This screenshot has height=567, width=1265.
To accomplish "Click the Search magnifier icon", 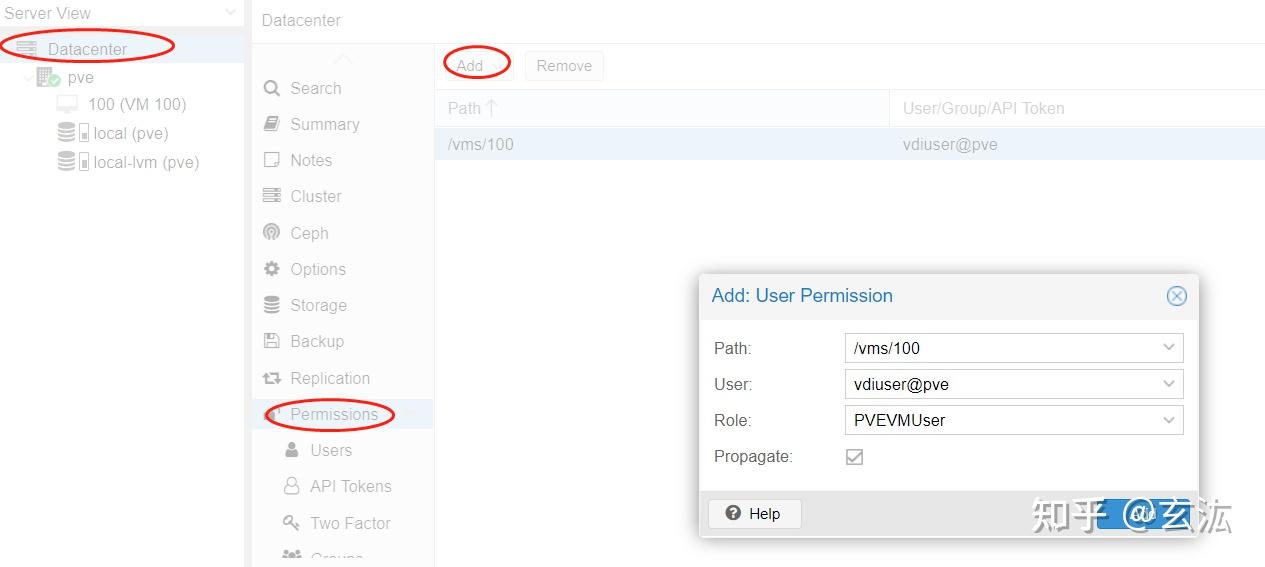I will tap(271, 88).
